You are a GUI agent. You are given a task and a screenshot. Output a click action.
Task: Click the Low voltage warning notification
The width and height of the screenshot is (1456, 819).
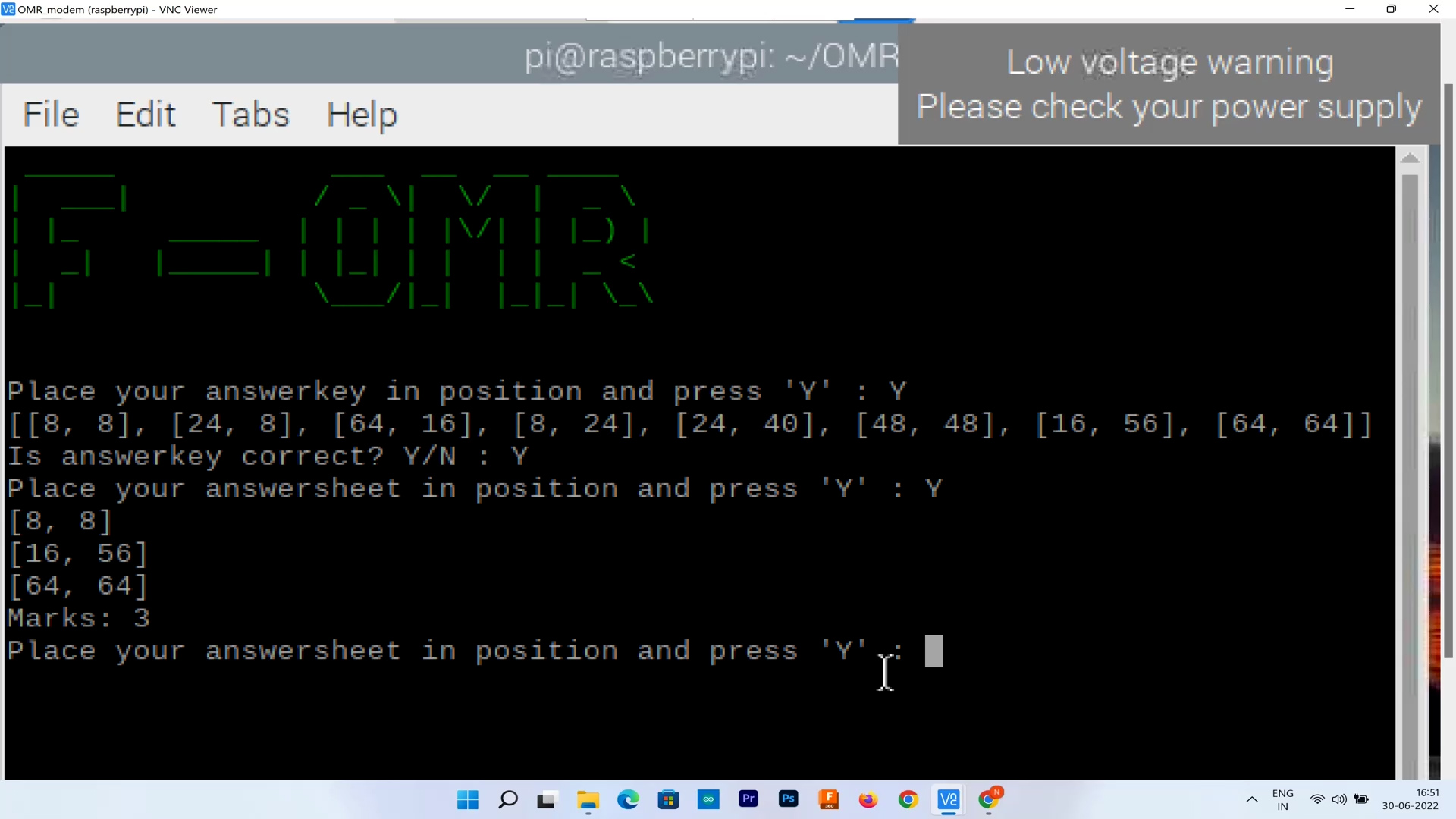tap(1169, 84)
